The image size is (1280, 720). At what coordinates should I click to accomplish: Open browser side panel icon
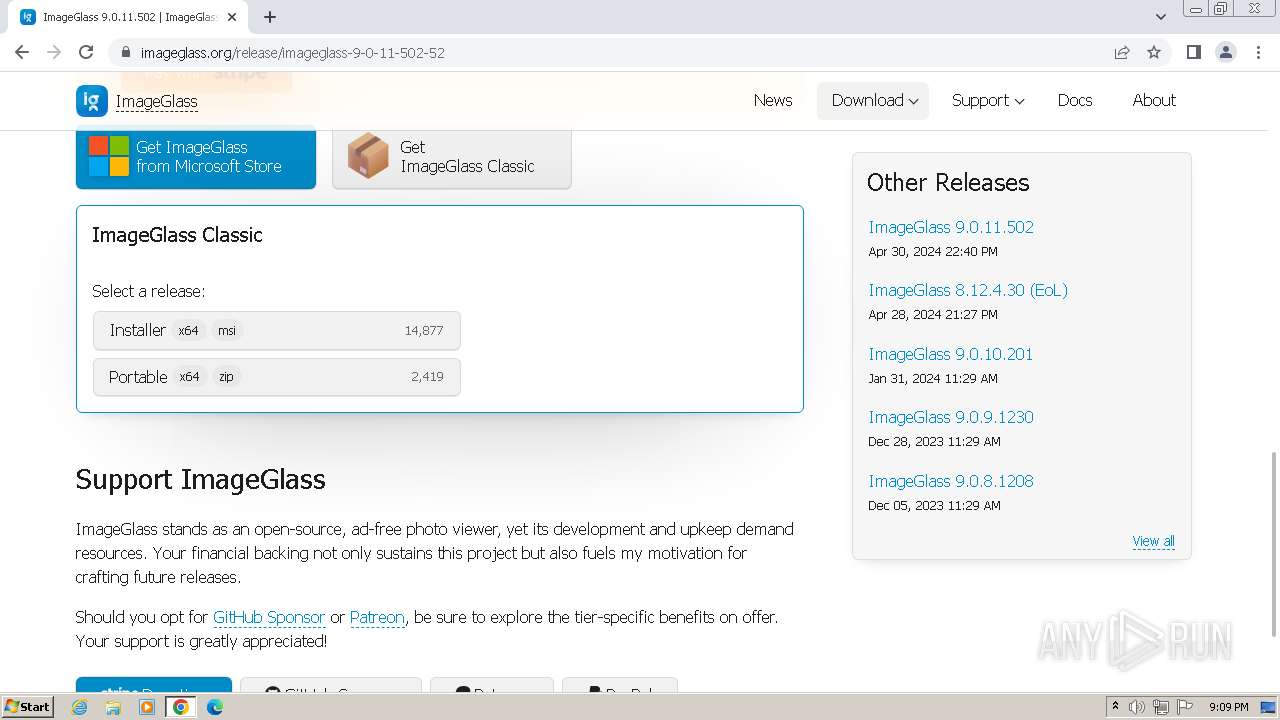click(1194, 52)
